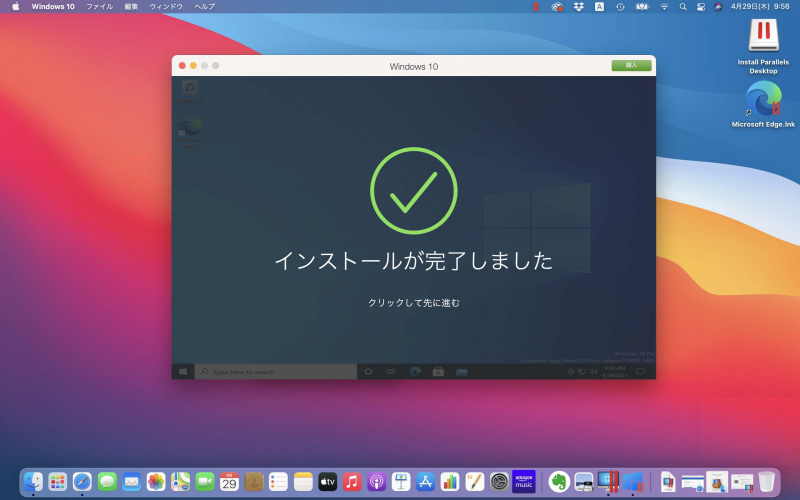Open the ウィンドウ menu
This screenshot has width=800, height=500.
(x=166, y=7)
